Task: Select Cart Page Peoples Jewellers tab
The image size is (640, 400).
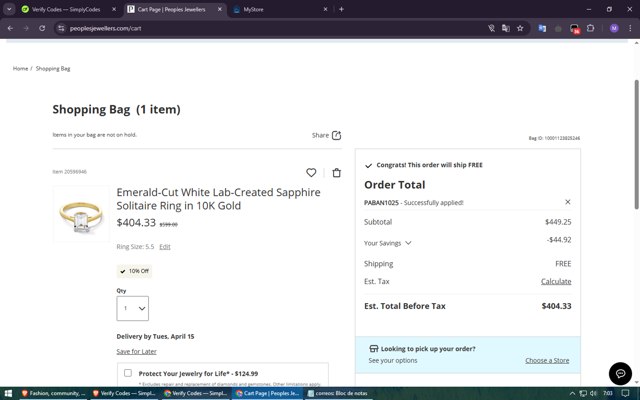Action: click(x=175, y=9)
